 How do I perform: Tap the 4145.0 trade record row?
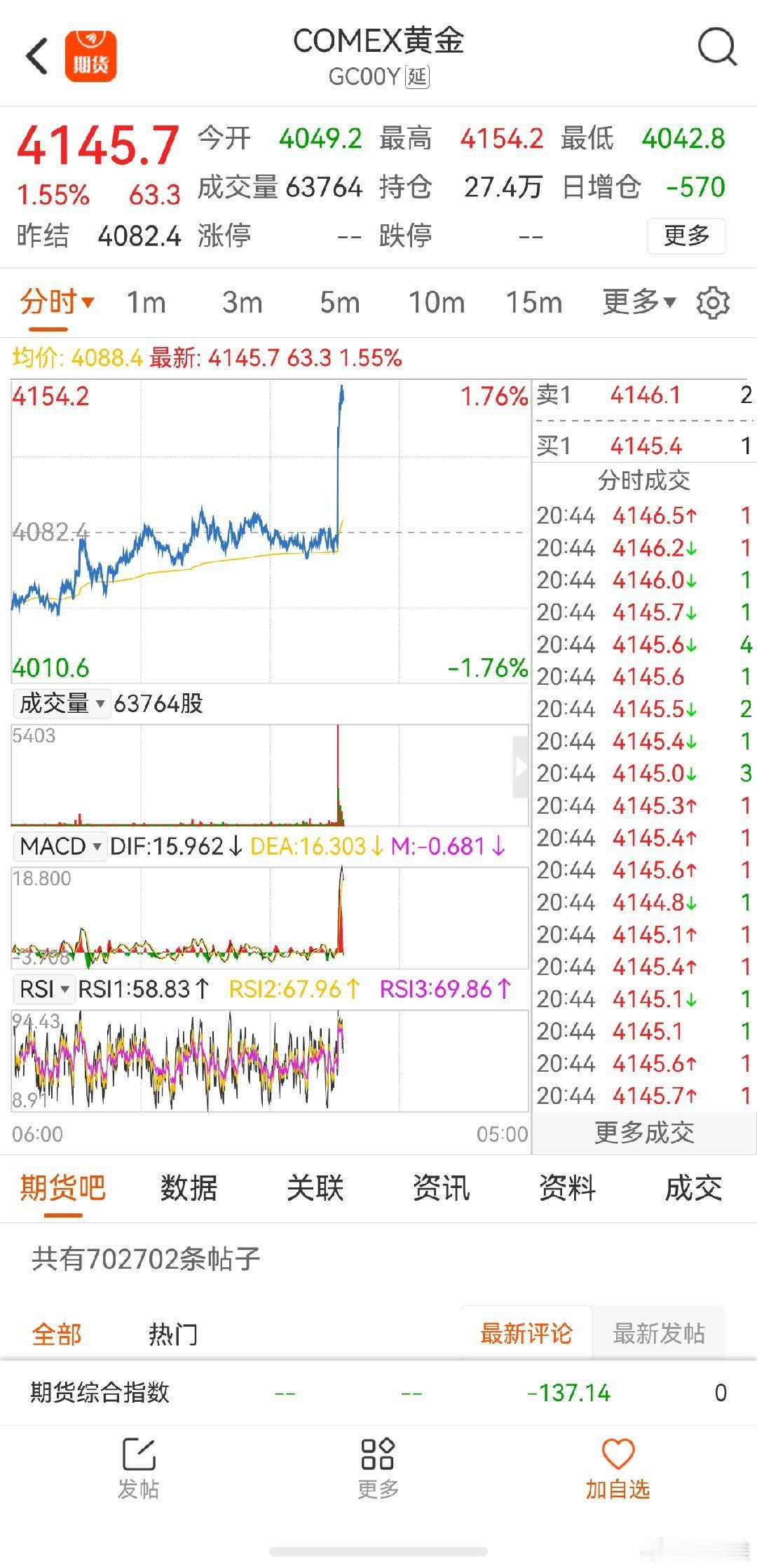coord(645,774)
